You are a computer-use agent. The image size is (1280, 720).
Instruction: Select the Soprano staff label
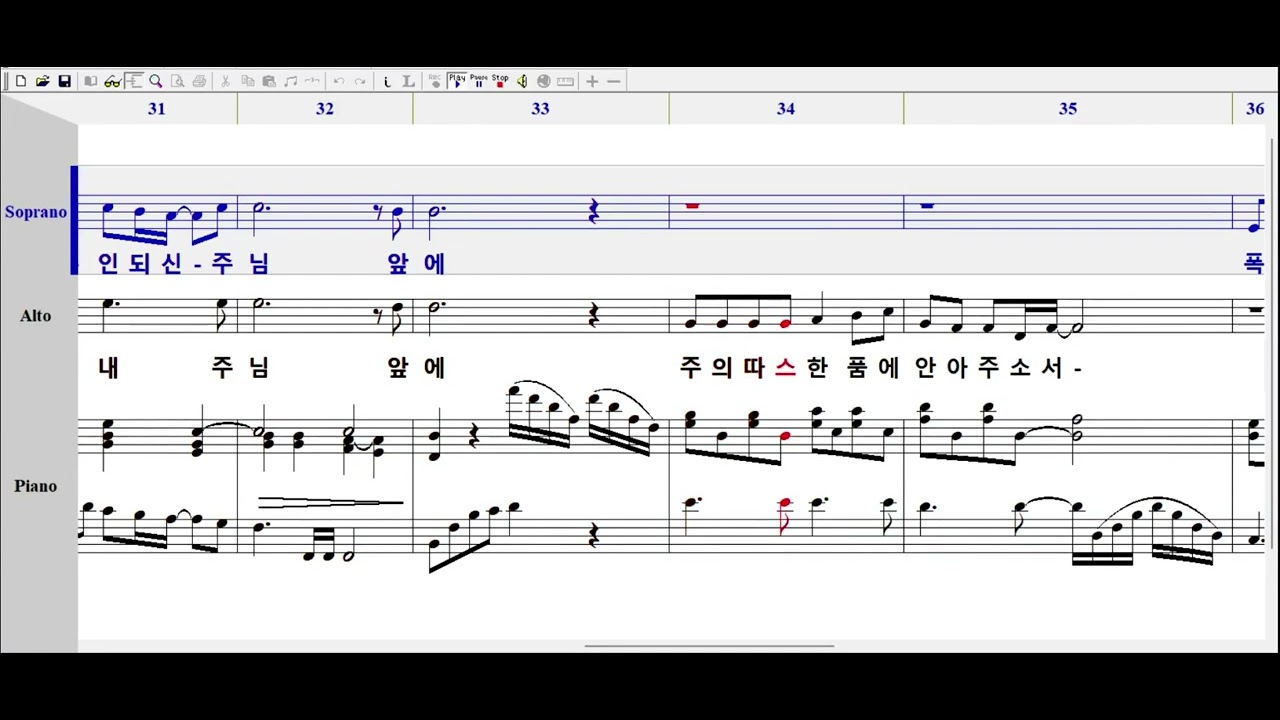[x=36, y=212]
